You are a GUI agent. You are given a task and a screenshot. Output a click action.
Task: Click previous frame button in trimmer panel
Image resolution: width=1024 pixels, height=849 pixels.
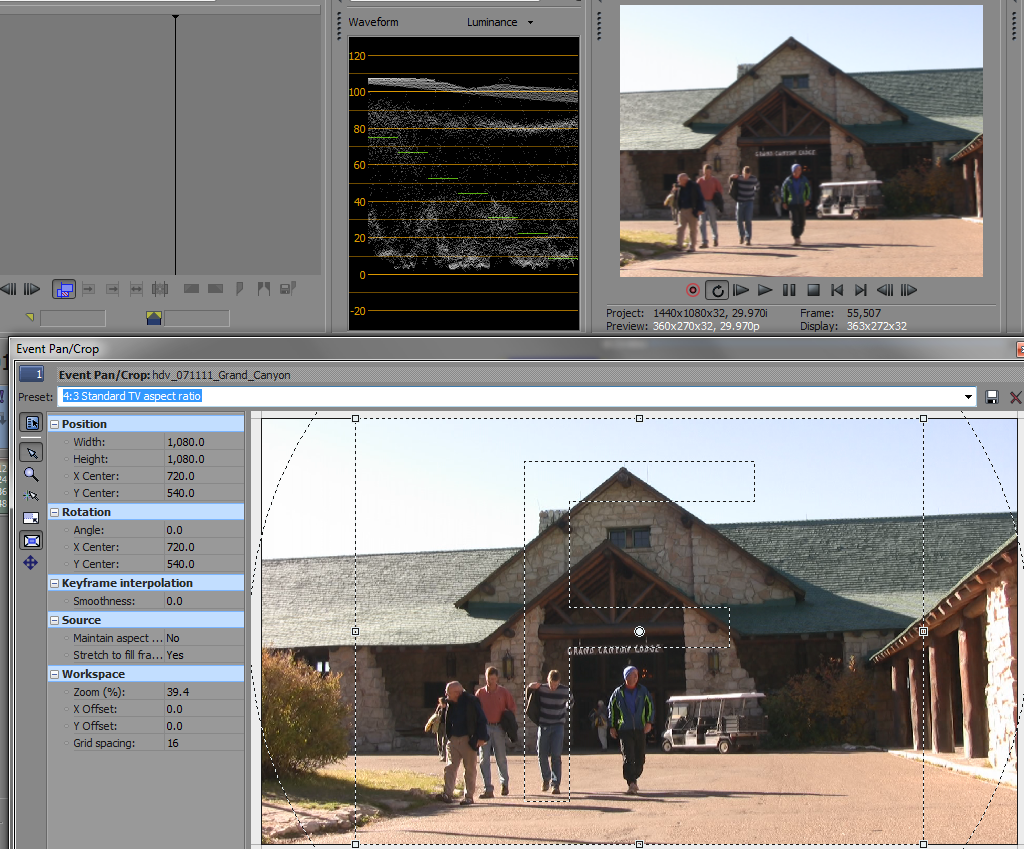click(8, 289)
